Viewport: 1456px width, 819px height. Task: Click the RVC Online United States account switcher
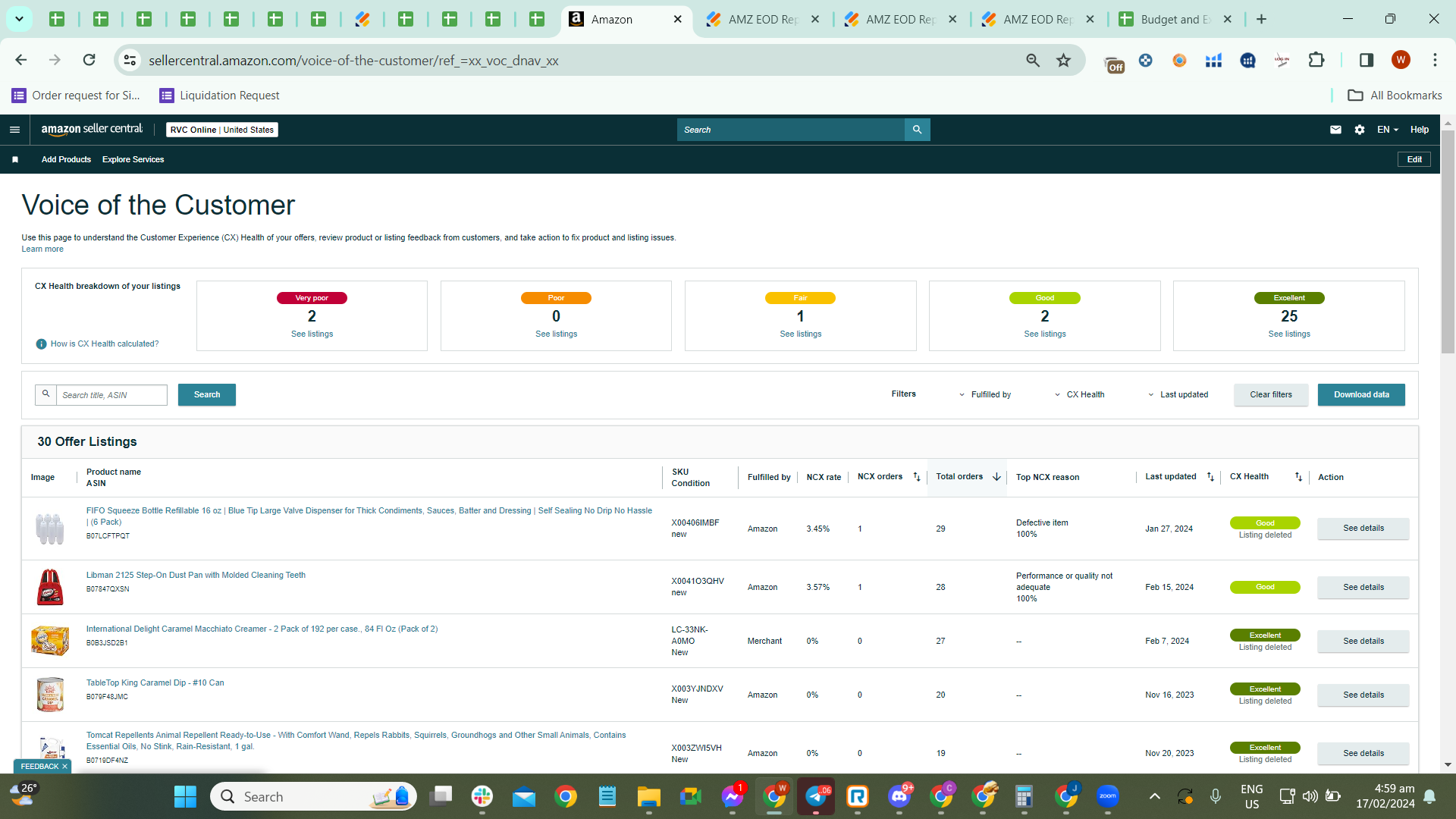point(222,130)
